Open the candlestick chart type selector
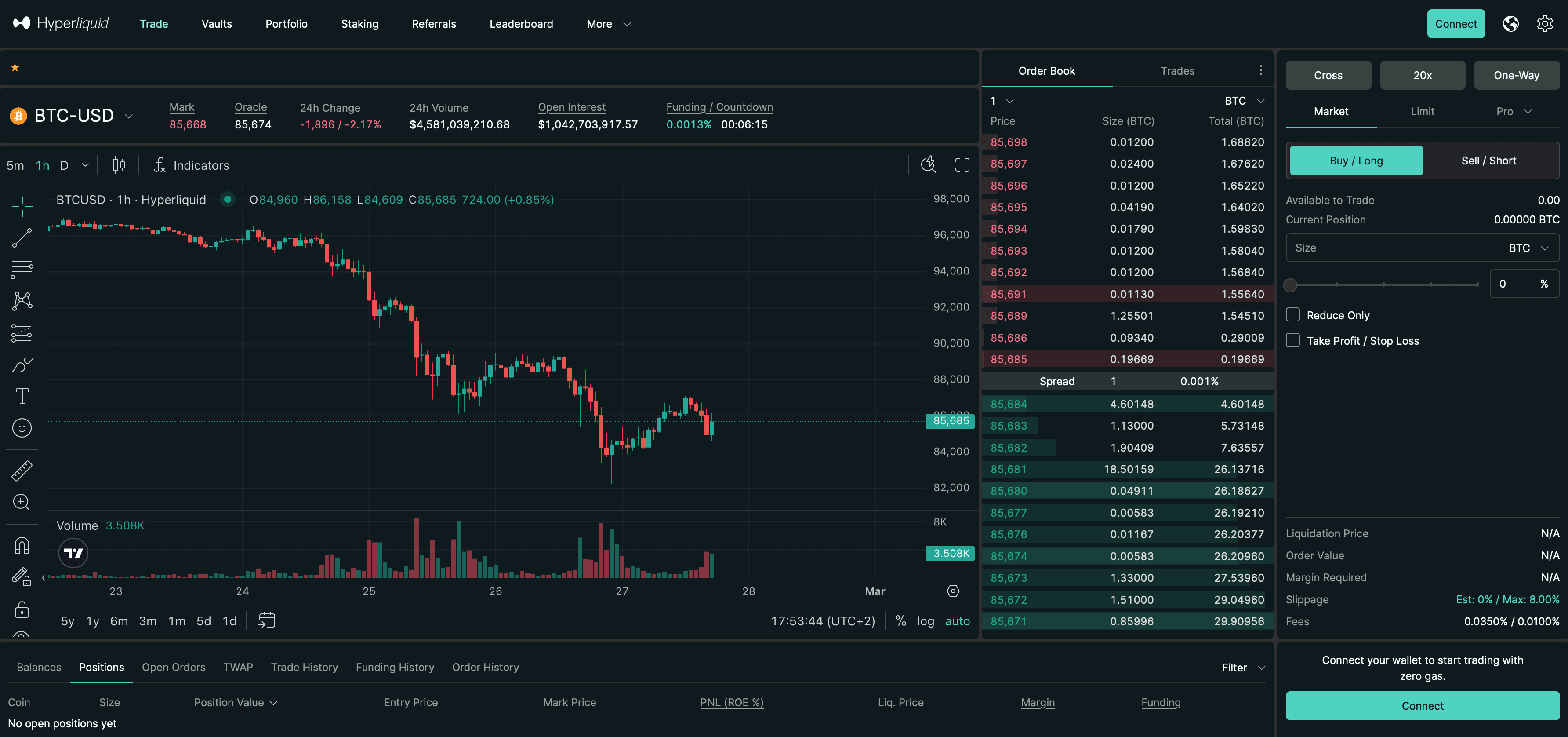Screen dimensions: 1568x737 (x=119, y=165)
